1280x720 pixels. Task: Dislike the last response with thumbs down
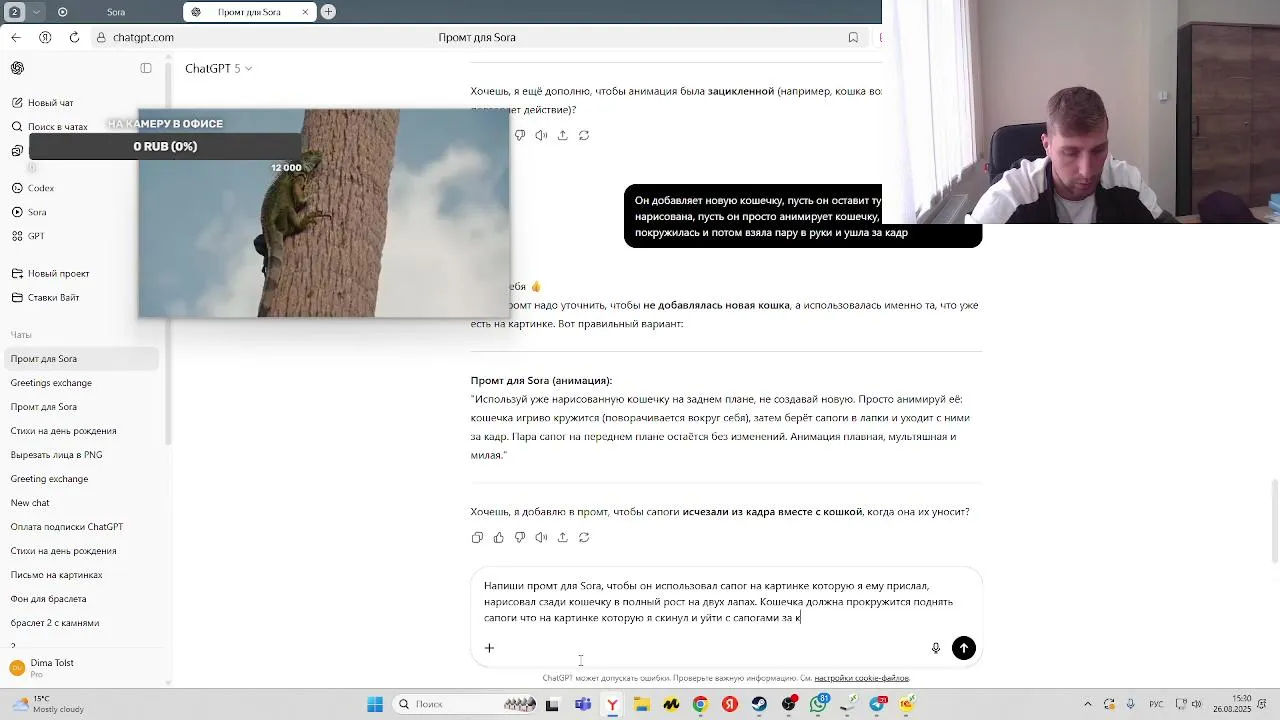(x=520, y=537)
